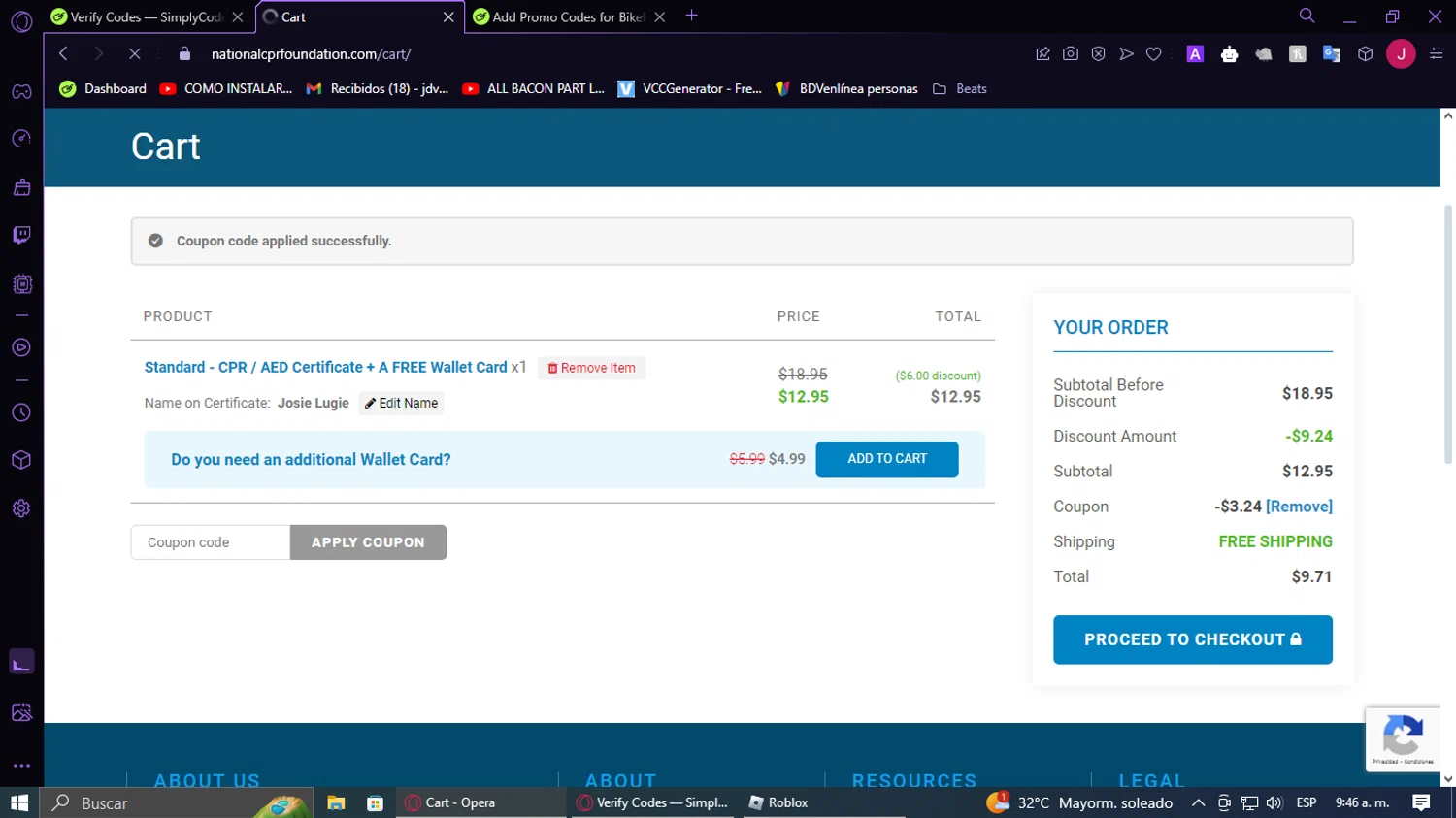This screenshot has width=1456, height=818.
Task: Click the chip icon in sidebar
Action: click(x=21, y=284)
